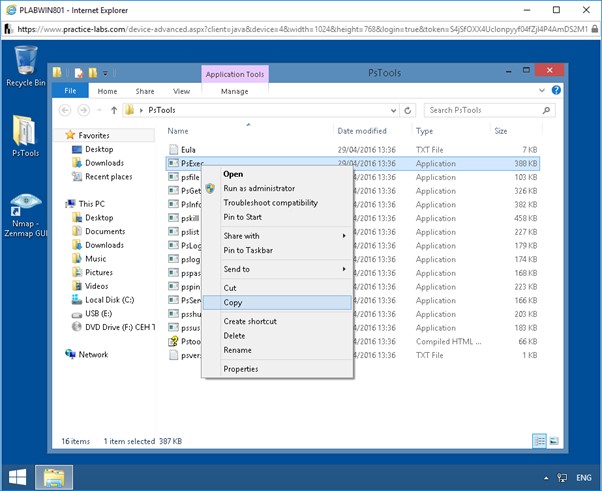The height and width of the screenshot is (491, 602).
Task: Expand the ribbon chevron
Action: click(542, 91)
